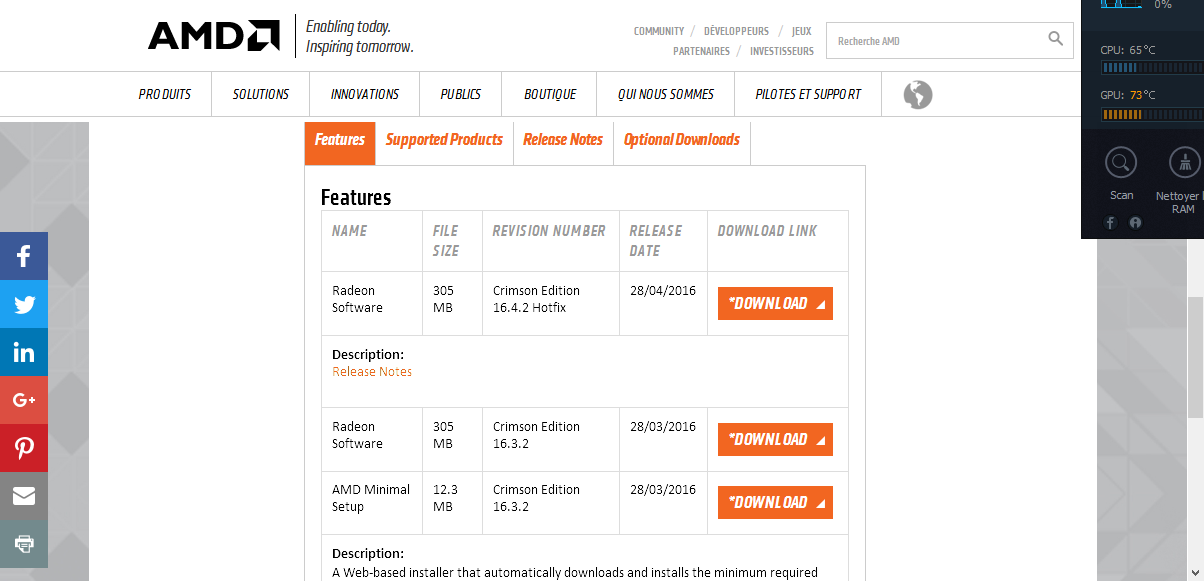Screen dimensions: 1204x581
Task: Click the Scan icon in the monitor widget
Action: coord(1122,162)
